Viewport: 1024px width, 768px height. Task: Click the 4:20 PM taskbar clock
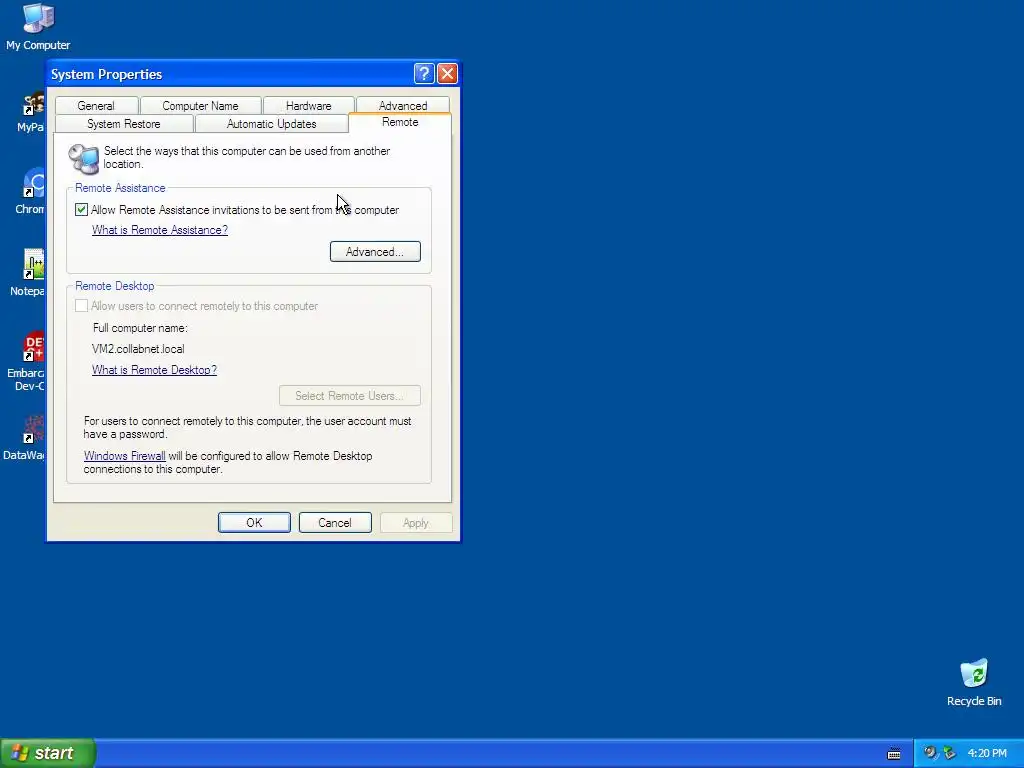click(987, 753)
